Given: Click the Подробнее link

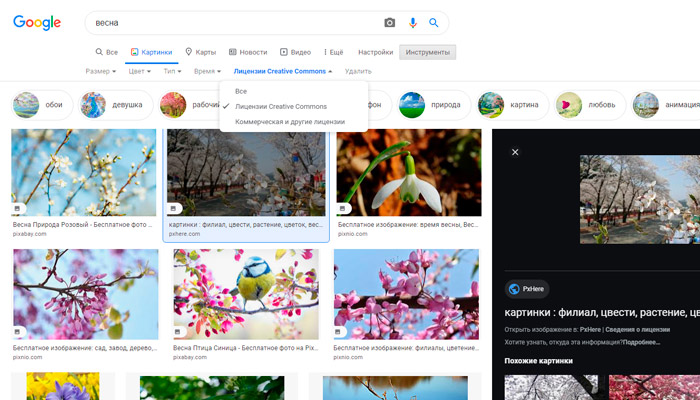Looking at the screenshot, I should (x=642, y=342).
